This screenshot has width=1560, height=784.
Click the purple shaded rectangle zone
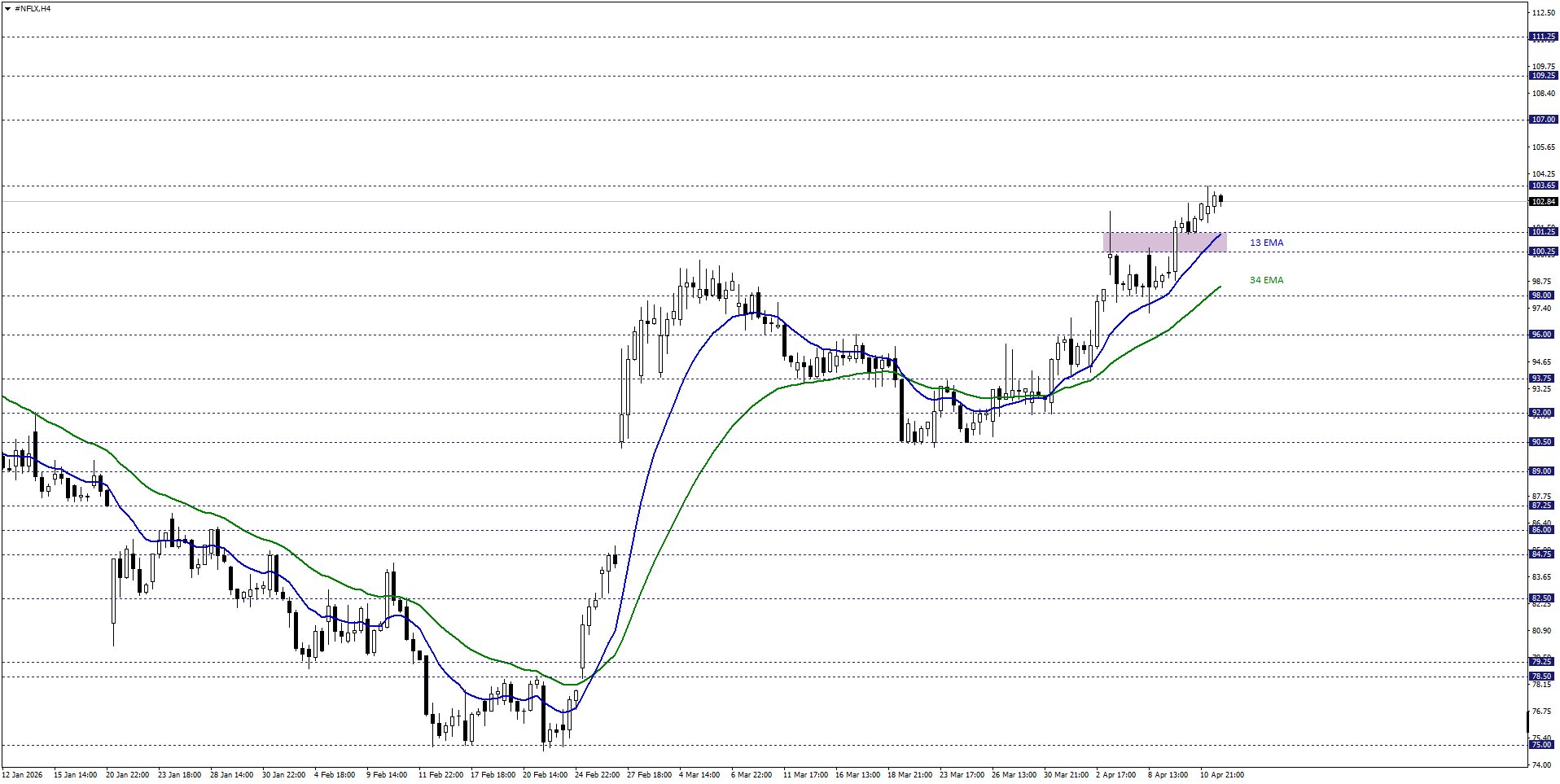[x=1164, y=242]
